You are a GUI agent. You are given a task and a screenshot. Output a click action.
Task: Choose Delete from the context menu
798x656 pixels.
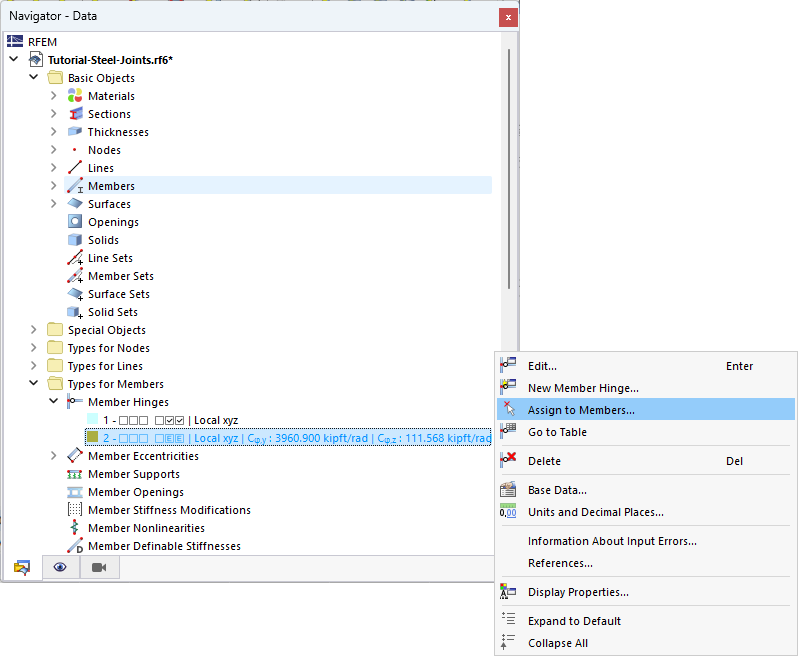pos(645,461)
